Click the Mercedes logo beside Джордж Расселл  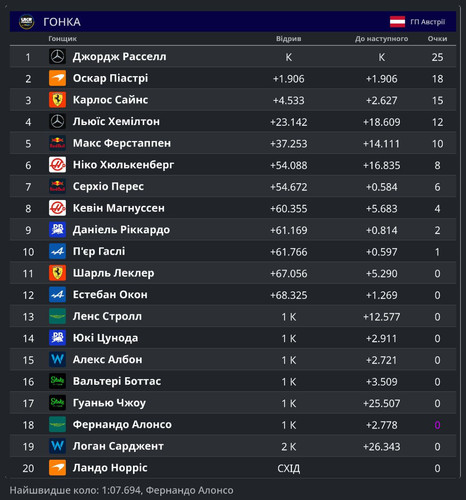click(57, 56)
